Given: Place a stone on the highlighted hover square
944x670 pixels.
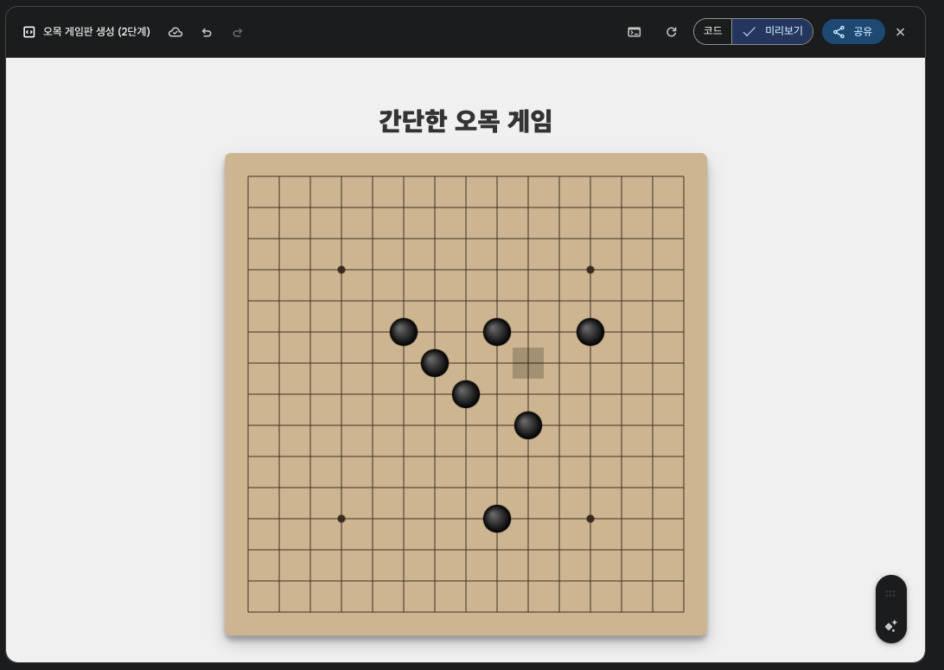Looking at the screenshot, I should pyautogui.click(x=528, y=363).
